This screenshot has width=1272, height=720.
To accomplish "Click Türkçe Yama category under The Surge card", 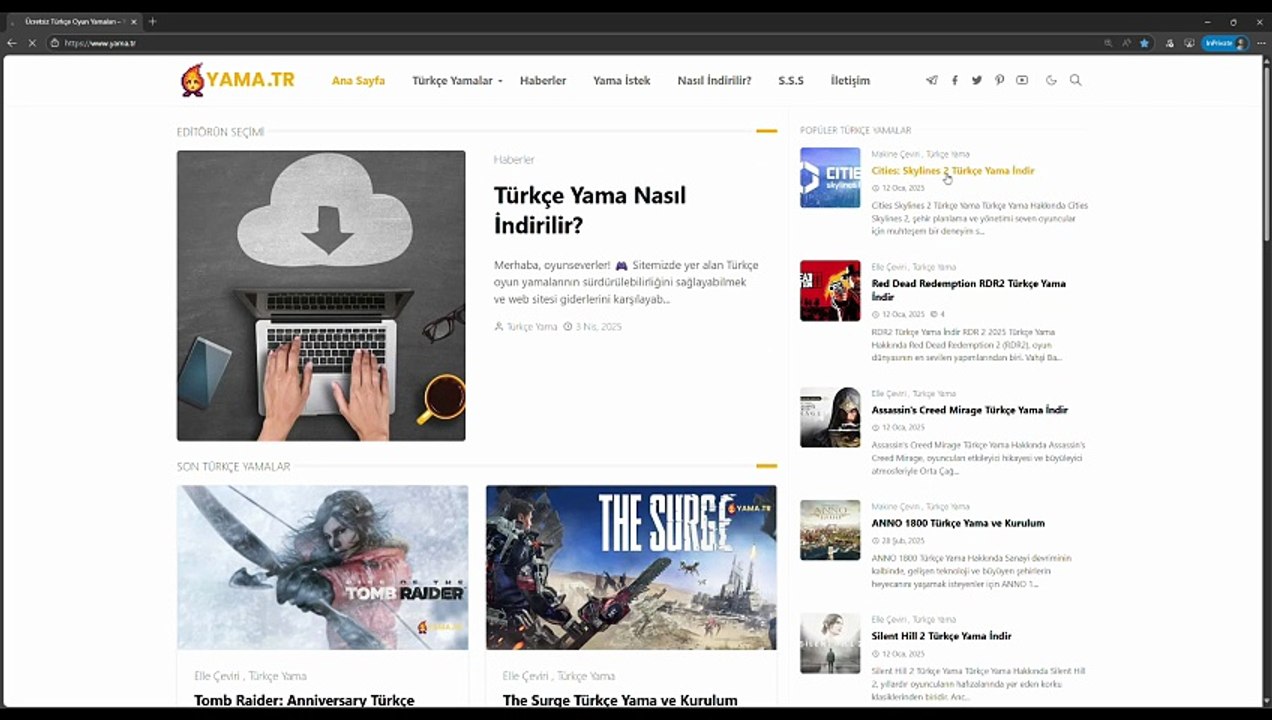I will [586, 676].
